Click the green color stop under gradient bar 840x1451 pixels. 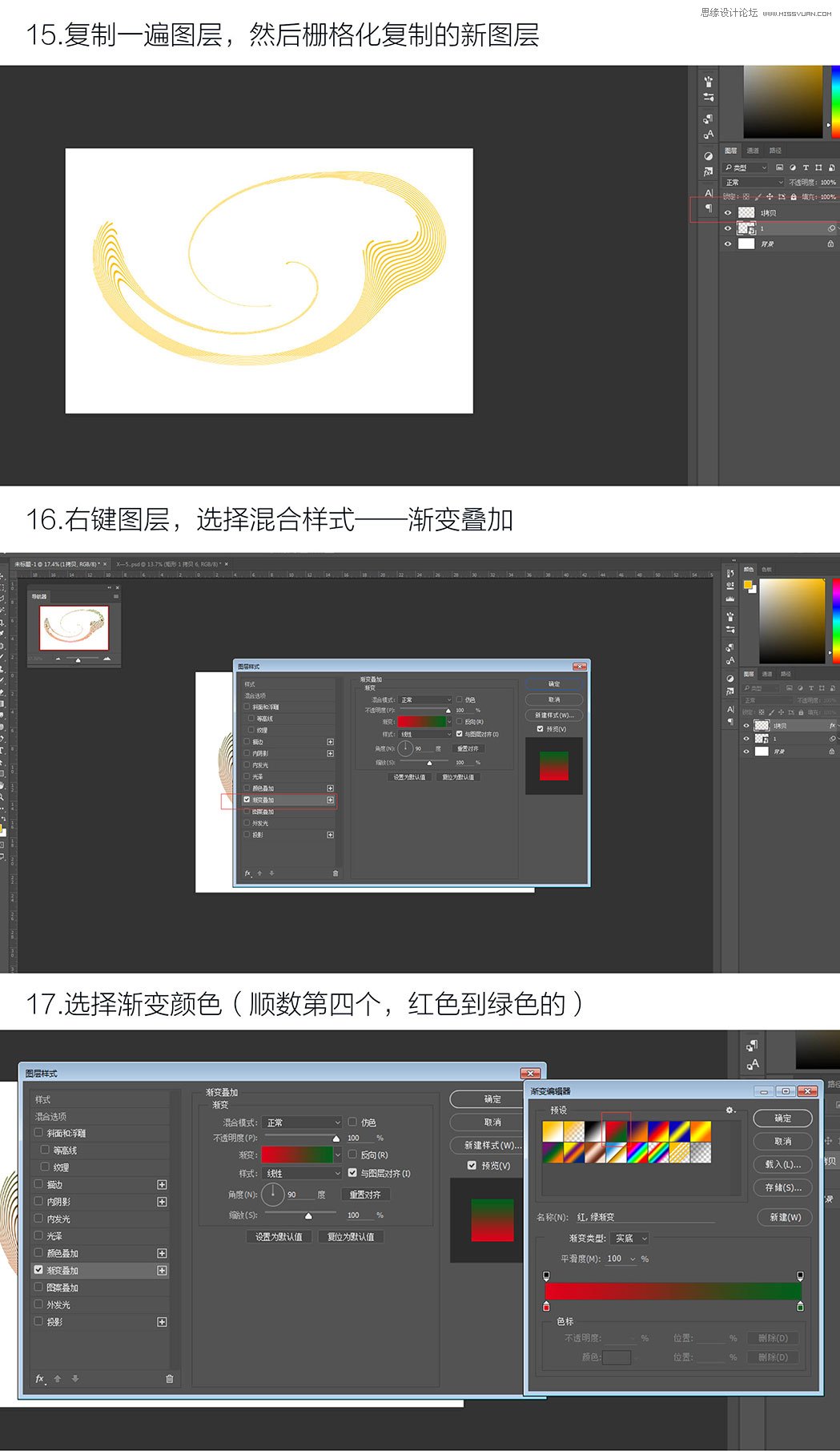click(x=800, y=1306)
